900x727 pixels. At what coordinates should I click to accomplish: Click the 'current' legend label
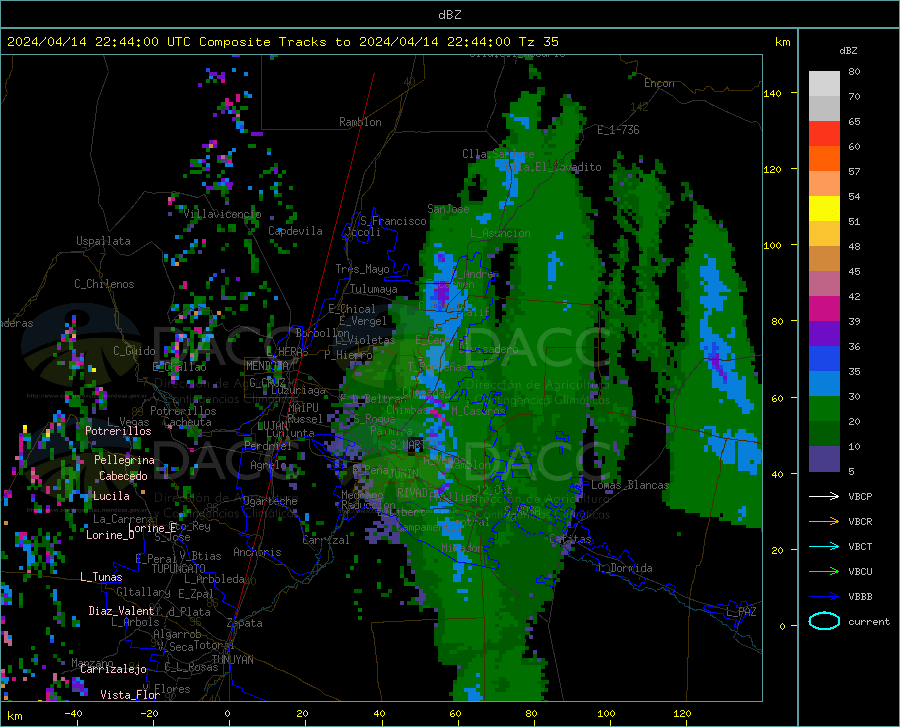(x=869, y=621)
